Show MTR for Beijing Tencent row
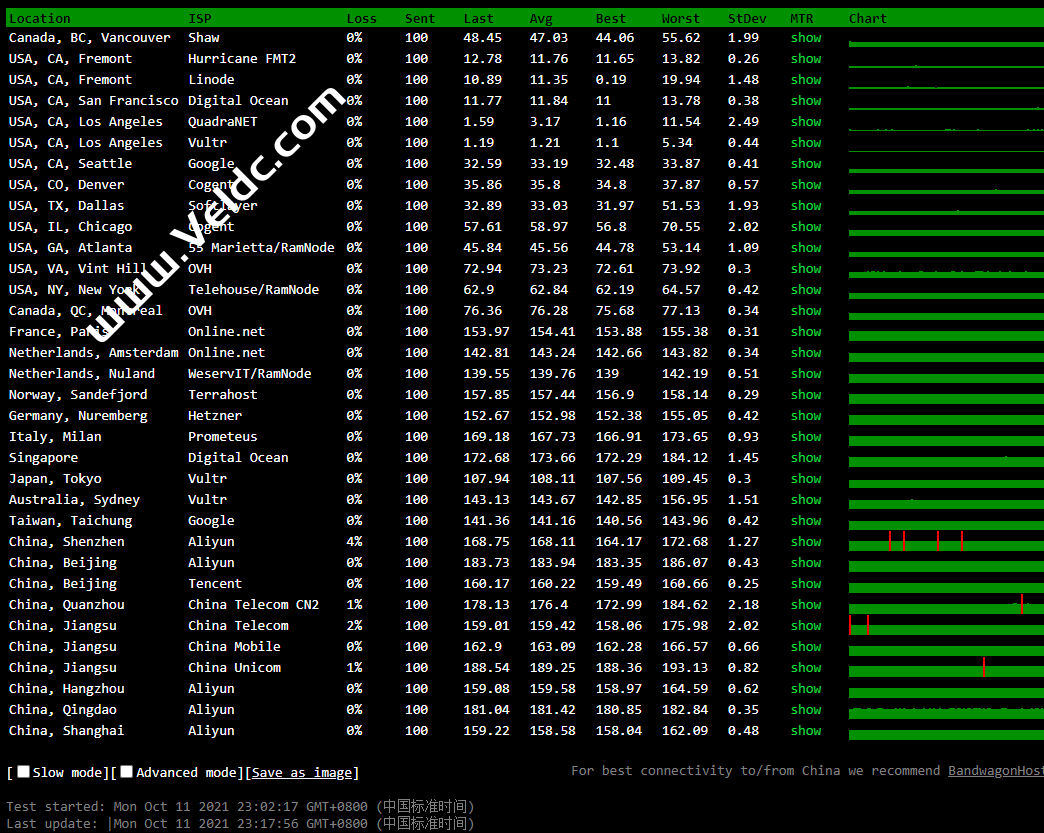The height and width of the screenshot is (833, 1044). (805, 584)
